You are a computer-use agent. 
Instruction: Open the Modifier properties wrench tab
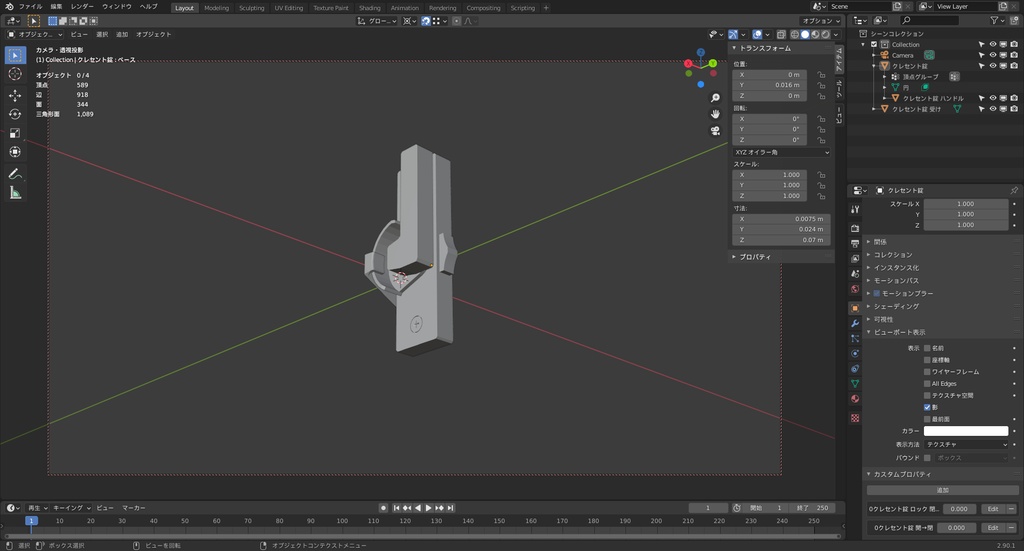pyautogui.click(x=855, y=323)
